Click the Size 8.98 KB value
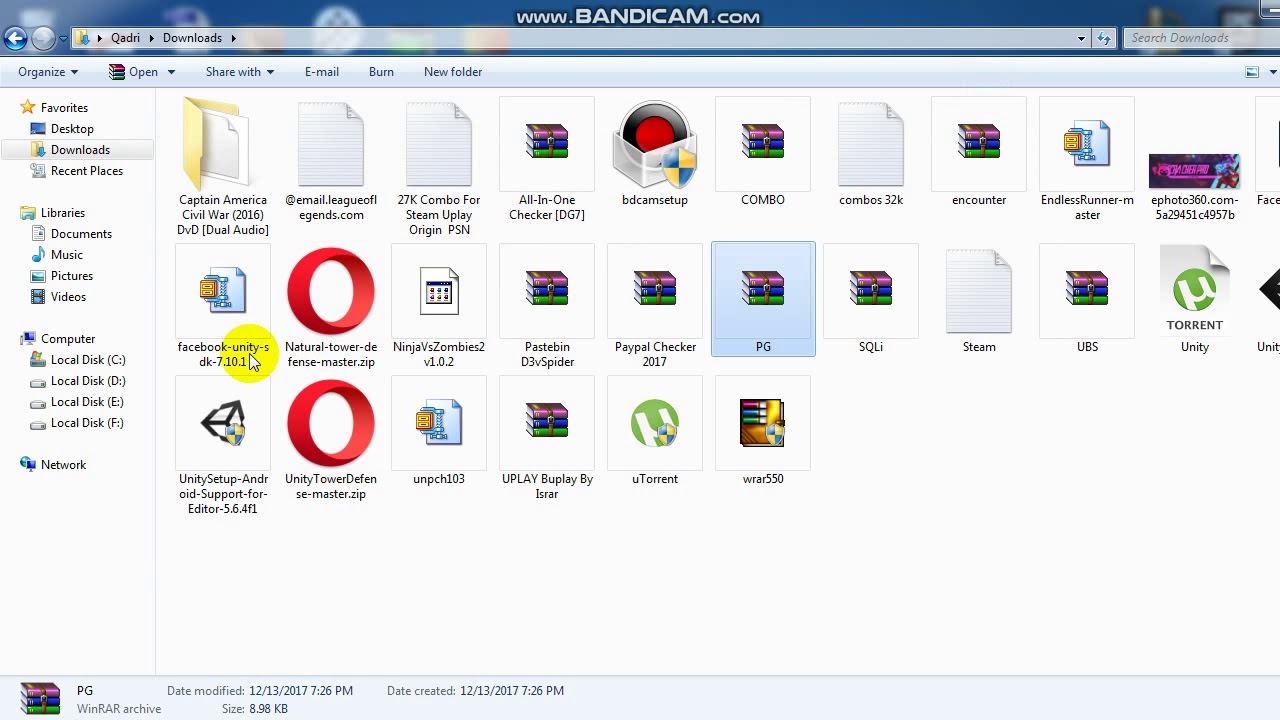The image size is (1280, 720). pos(269,709)
